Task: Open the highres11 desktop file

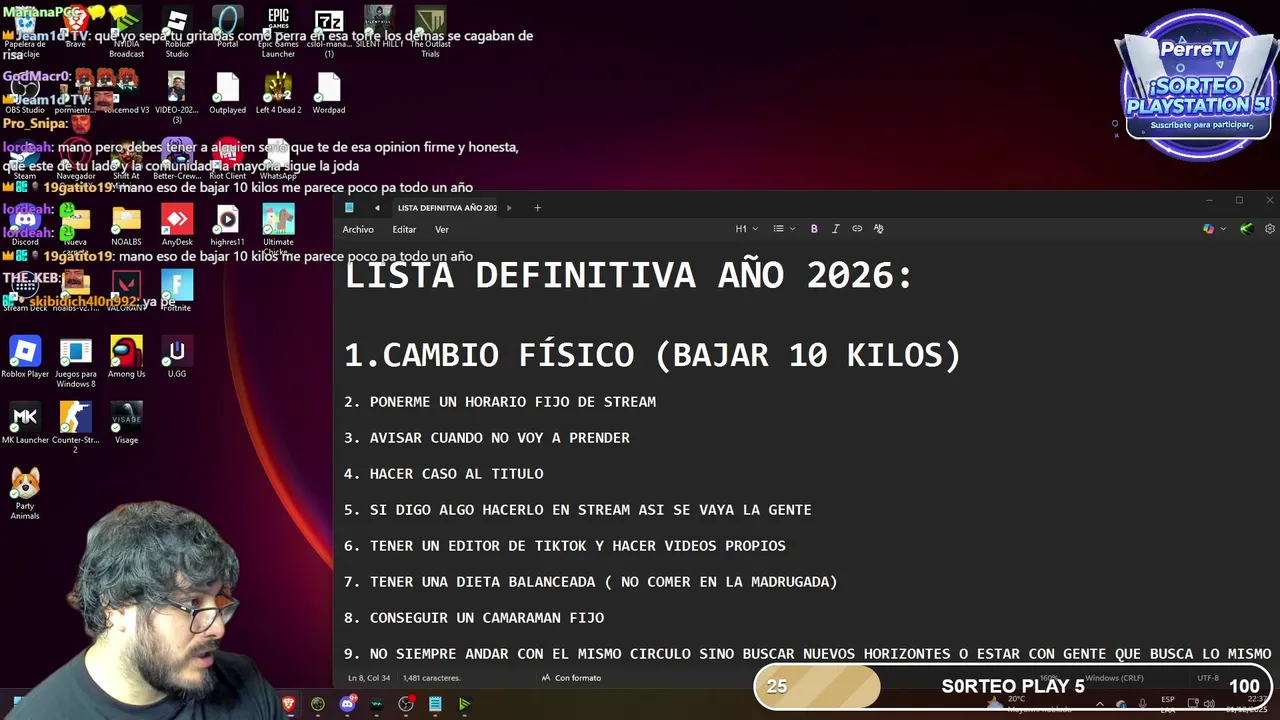Action: [228, 226]
